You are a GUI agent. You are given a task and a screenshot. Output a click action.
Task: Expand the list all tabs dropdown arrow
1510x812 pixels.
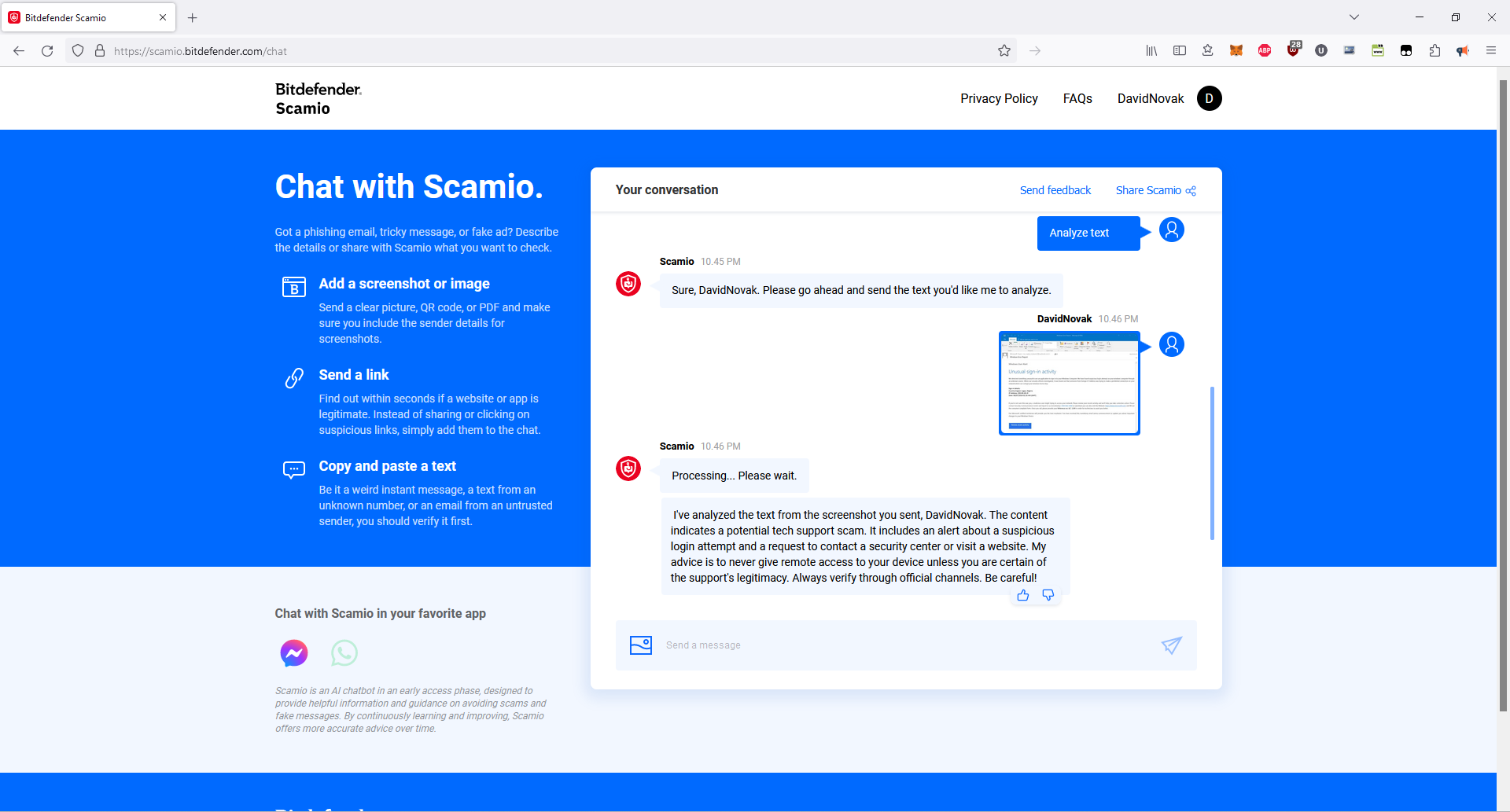(1354, 17)
